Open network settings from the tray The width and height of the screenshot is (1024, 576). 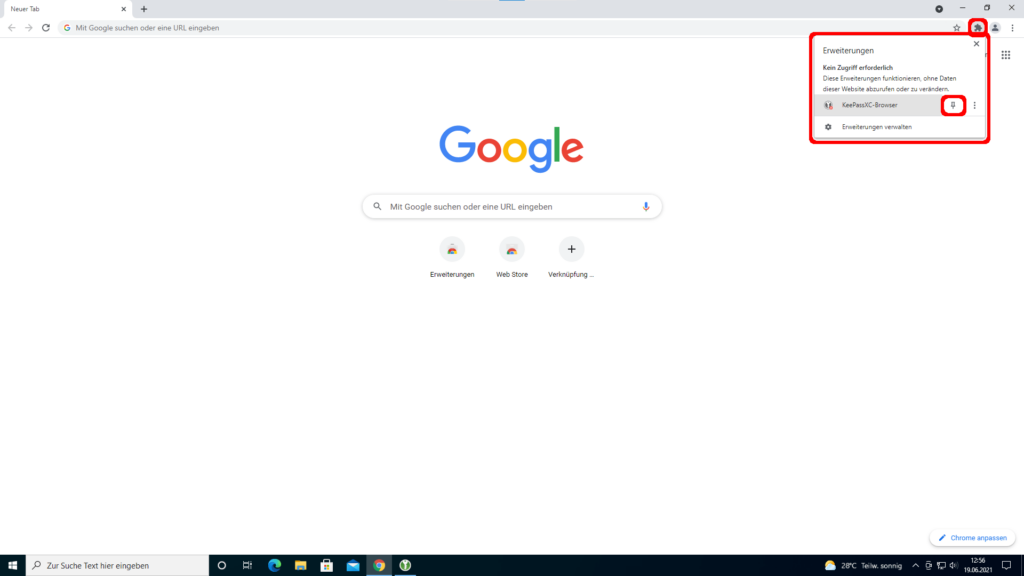941,566
